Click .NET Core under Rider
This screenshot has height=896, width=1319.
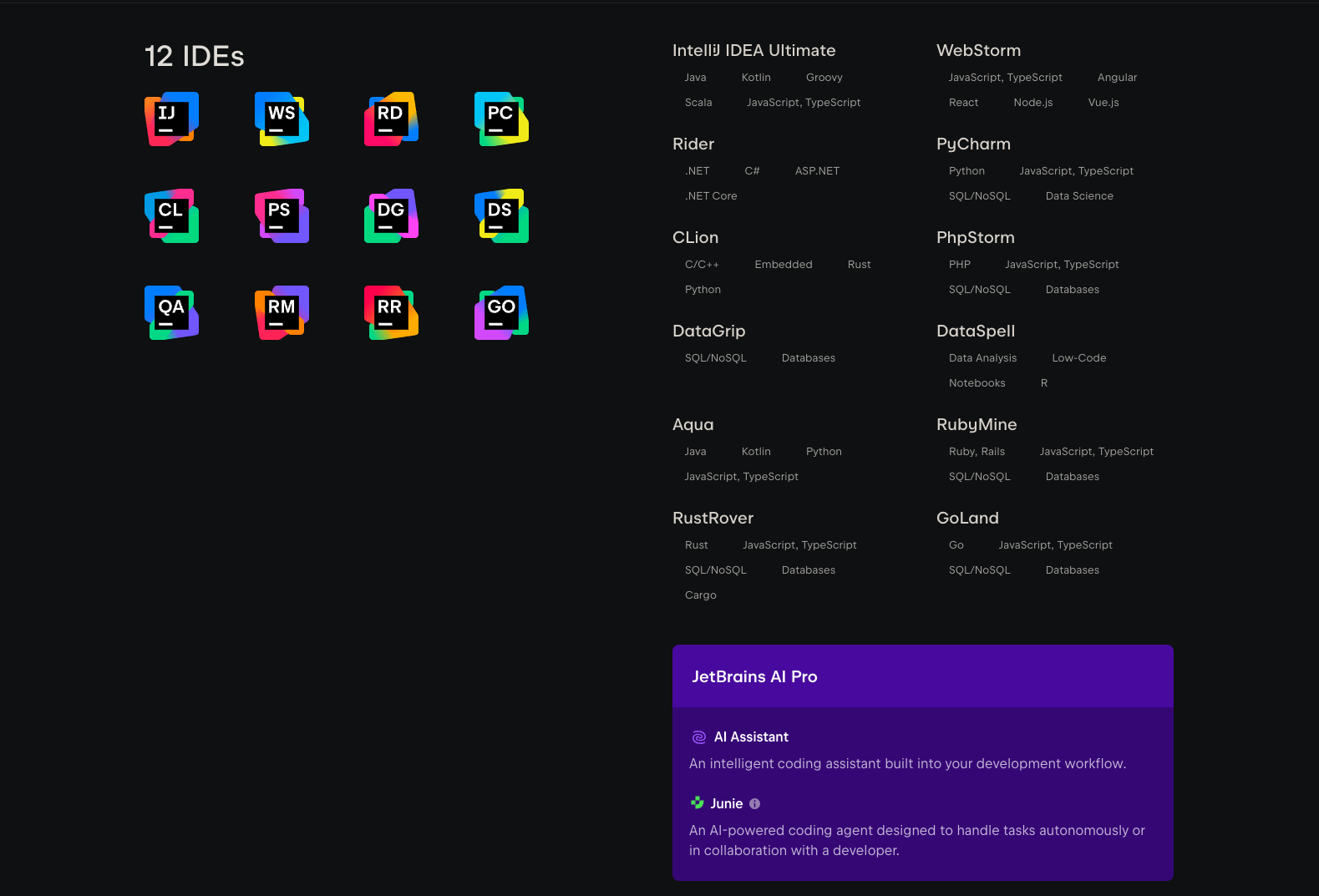pyautogui.click(x=711, y=196)
